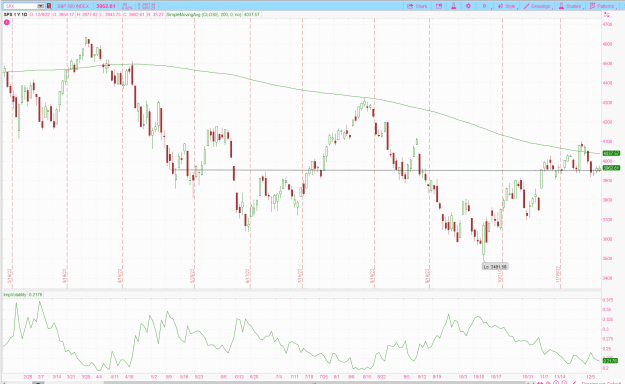Open the Patterns dropdown menu
The image size is (625, 384).
[x=603, y=6]
